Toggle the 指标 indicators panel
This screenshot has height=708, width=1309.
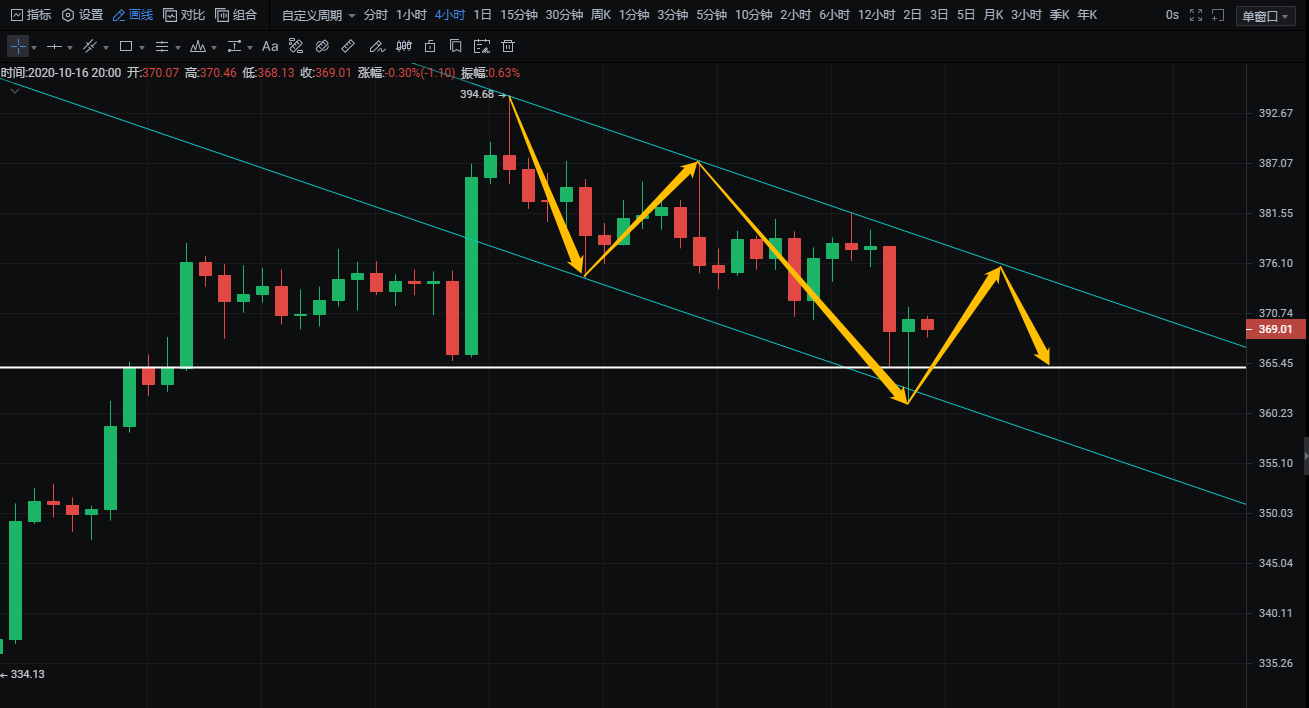click(x=30, y=15)
